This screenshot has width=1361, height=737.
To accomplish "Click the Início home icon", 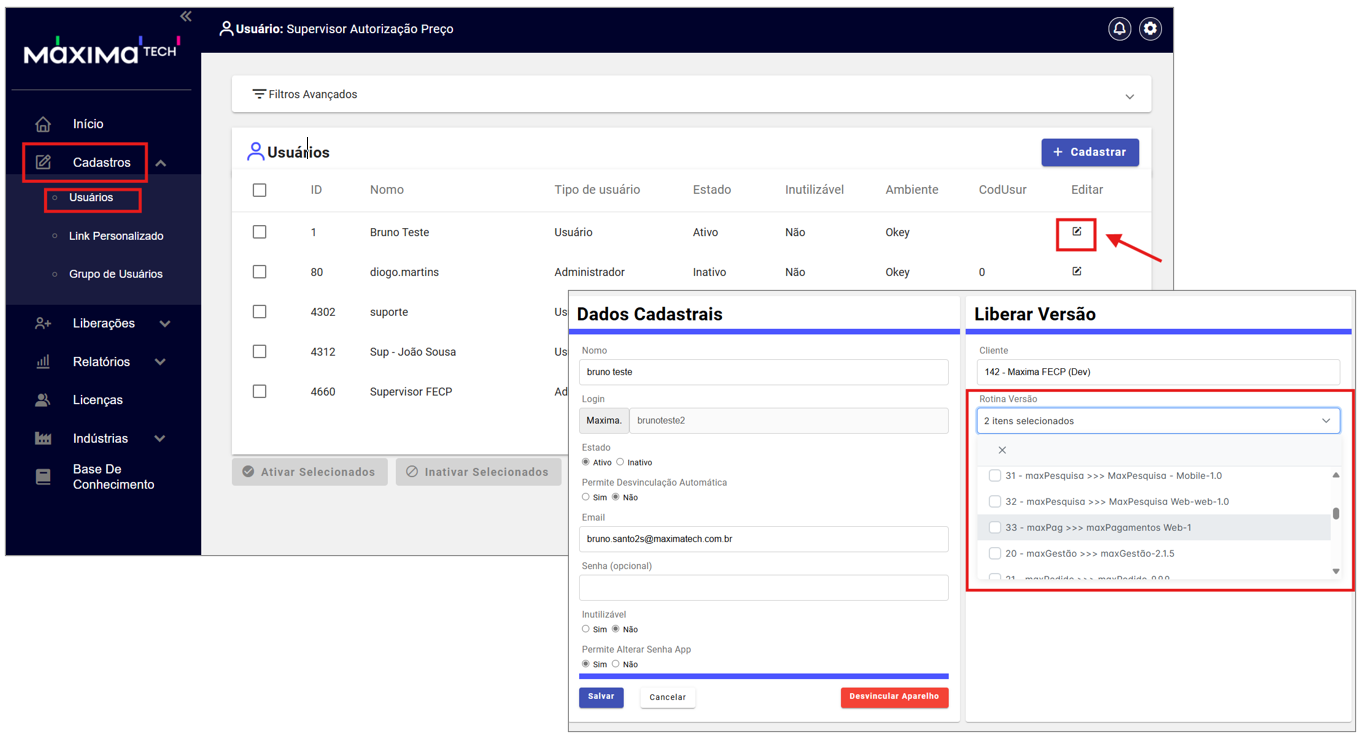I will click(x=43, y=124).
